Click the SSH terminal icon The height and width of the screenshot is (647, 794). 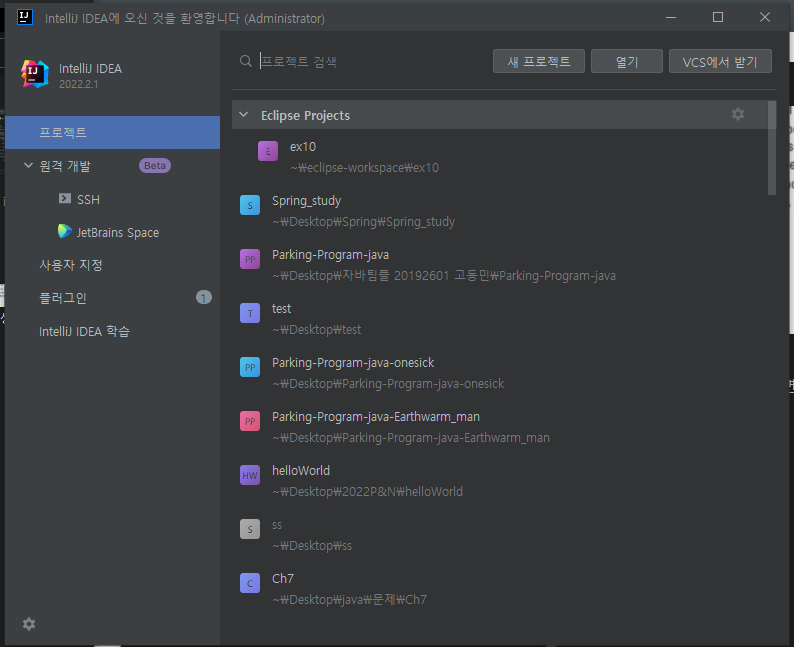click(65, 198)
